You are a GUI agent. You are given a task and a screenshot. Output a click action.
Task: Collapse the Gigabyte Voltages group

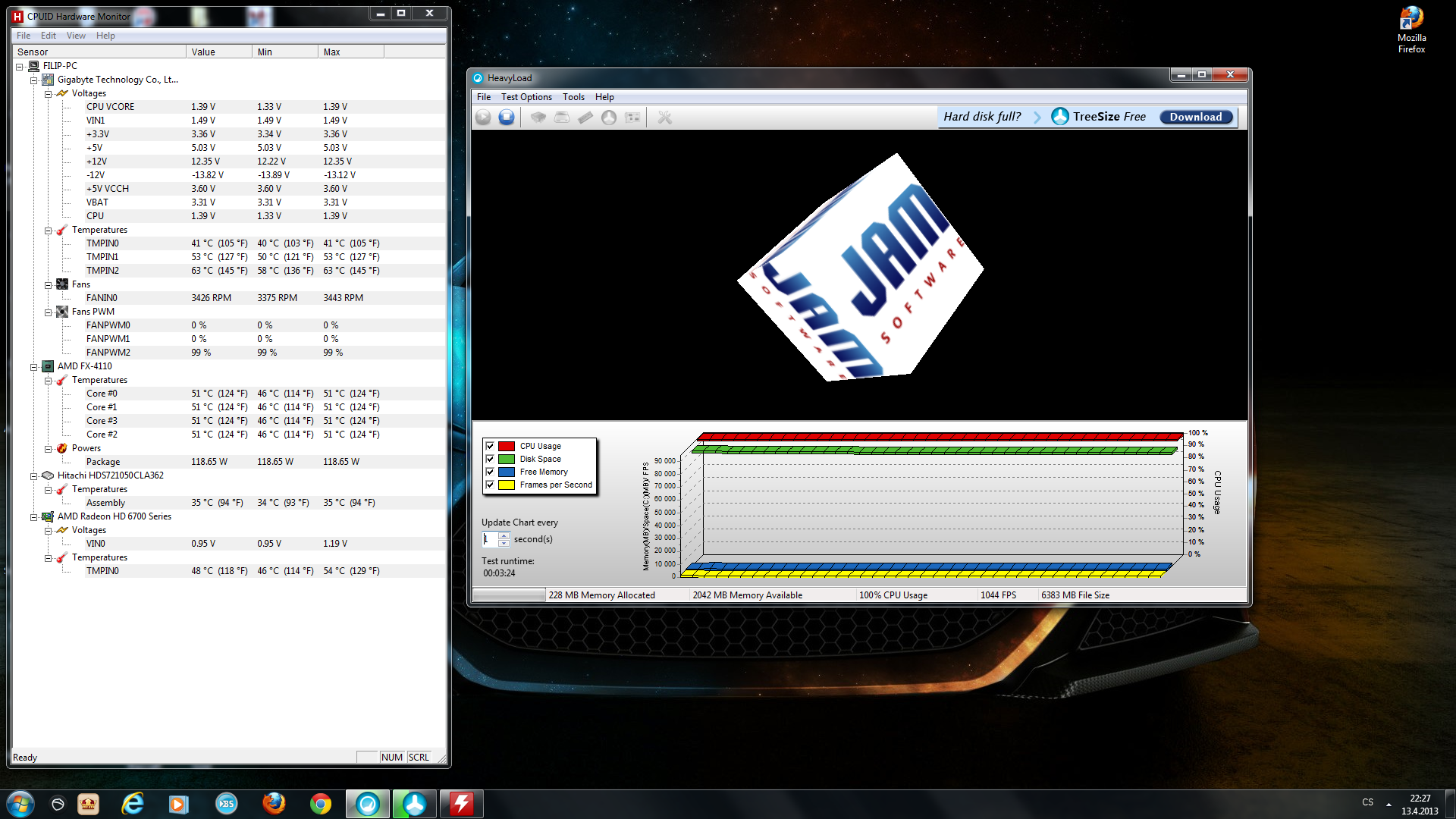pos(48,94)
